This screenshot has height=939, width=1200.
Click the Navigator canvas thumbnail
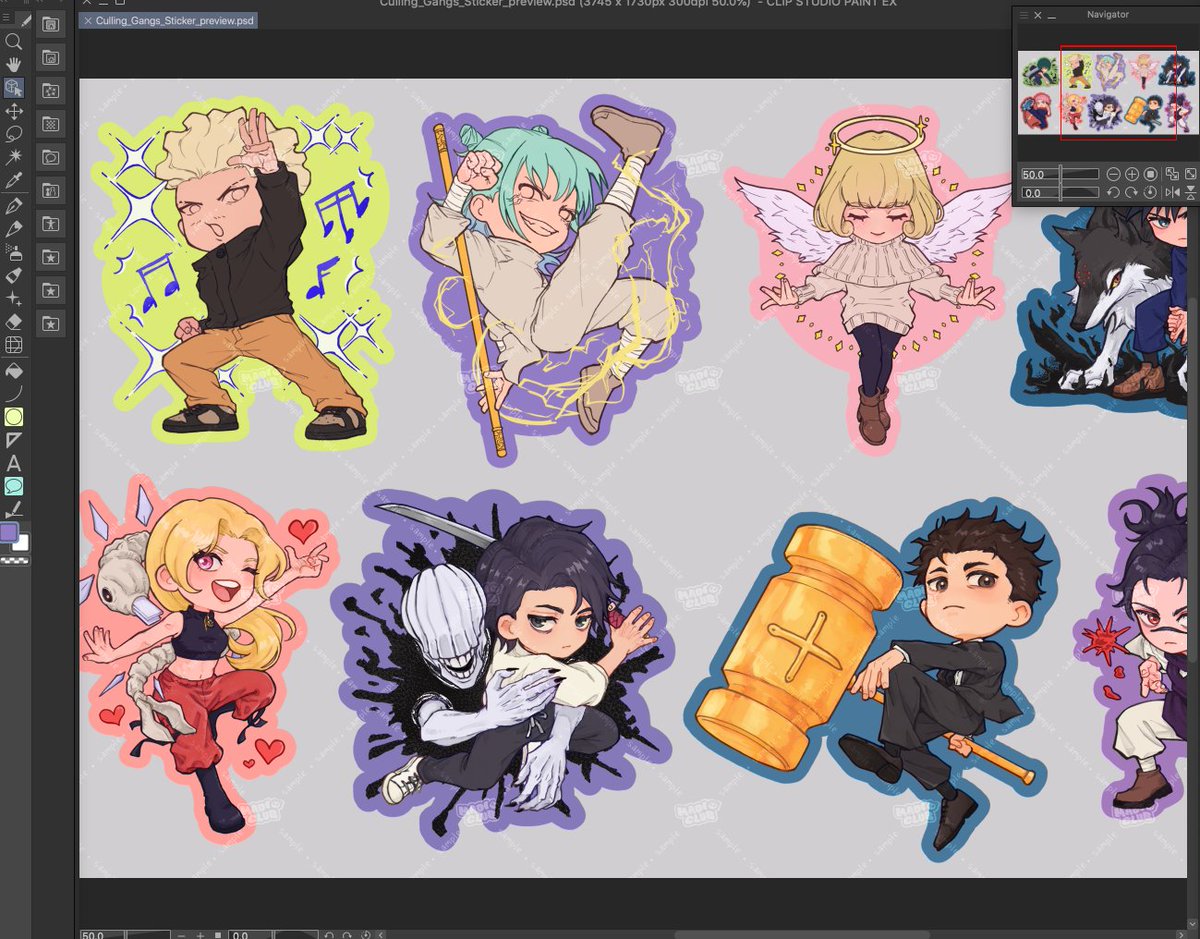(x=1107, y=92)
